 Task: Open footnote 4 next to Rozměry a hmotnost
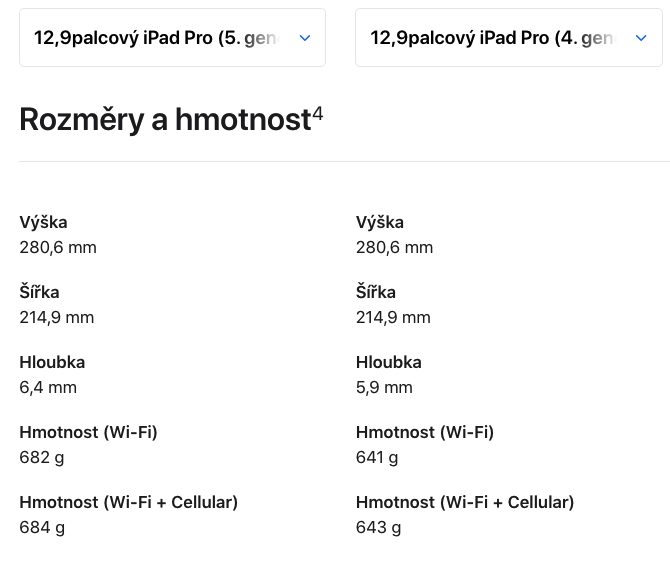318,113
